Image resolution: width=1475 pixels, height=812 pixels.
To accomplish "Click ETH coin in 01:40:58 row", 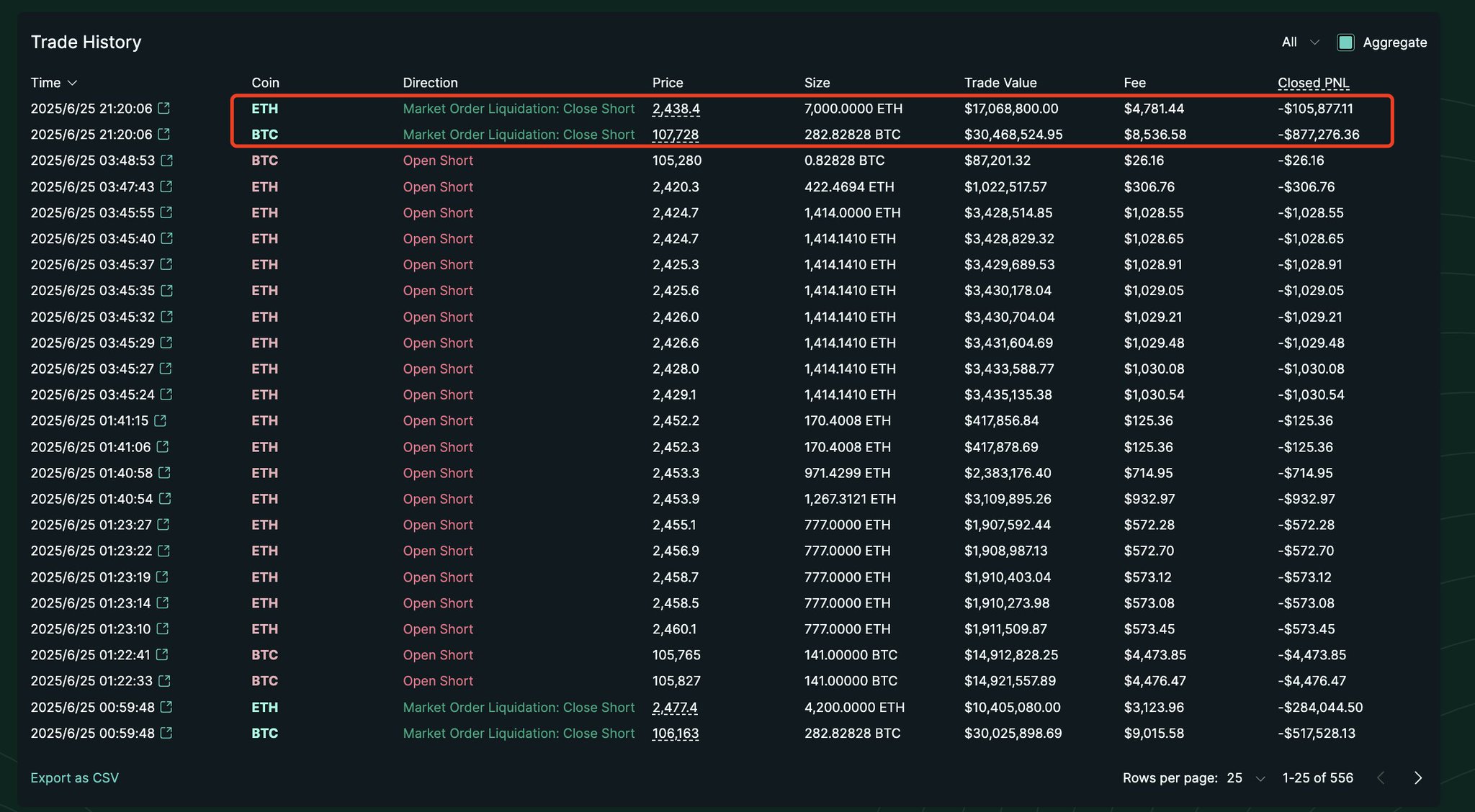I will click(x=264, y=473).
